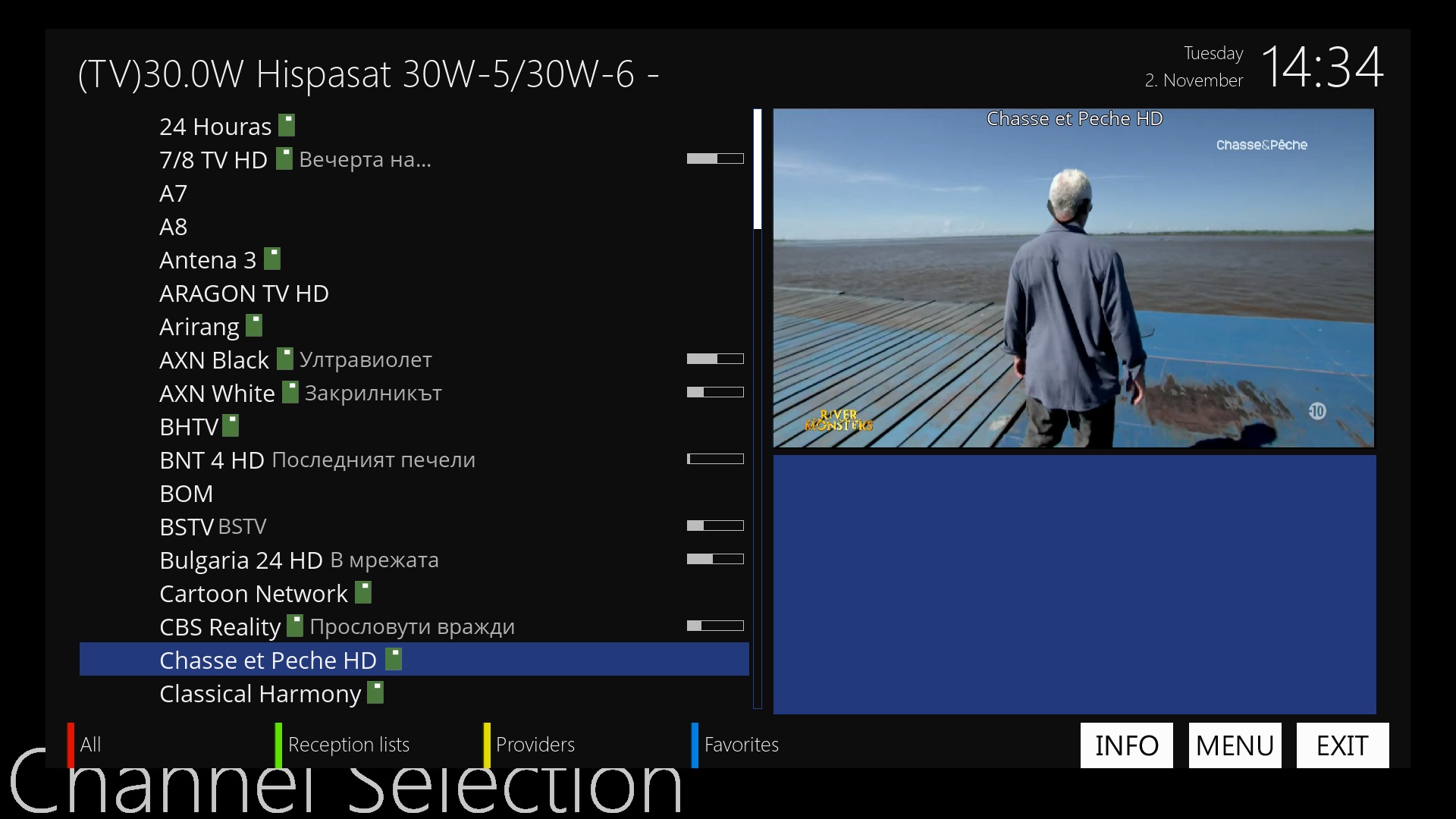Open the Favorites list
The width and height of the screenshot is (1456, 819).
pyautogui.click(x=736, y=745)
